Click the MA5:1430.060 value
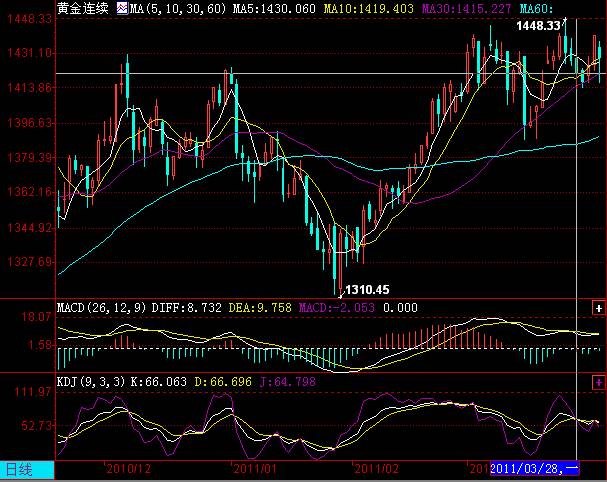 274,8
